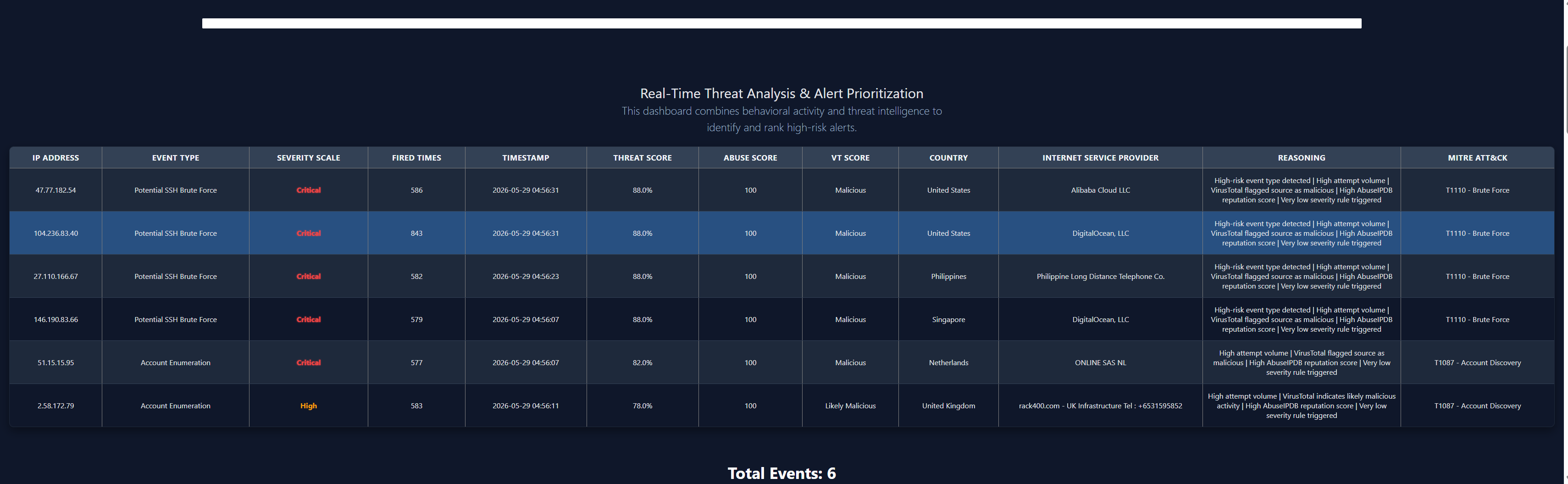Click the FIRED TIMES column header

tap(416, 158)
